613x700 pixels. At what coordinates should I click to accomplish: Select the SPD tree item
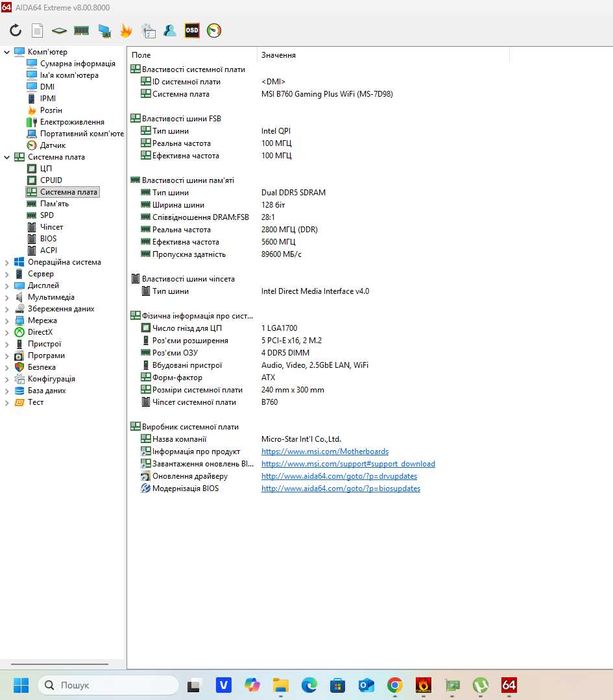[x=47, y=215]
